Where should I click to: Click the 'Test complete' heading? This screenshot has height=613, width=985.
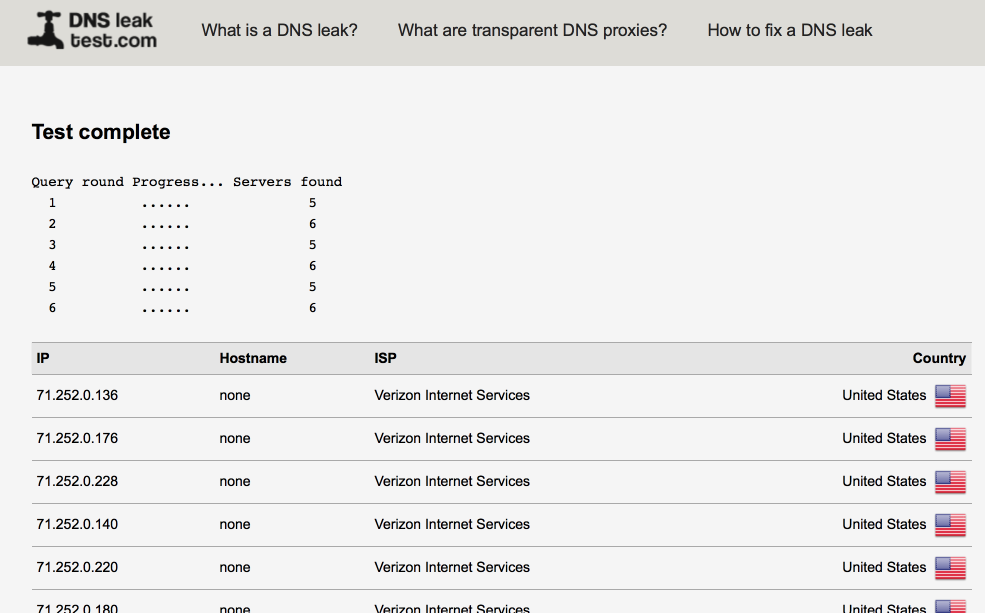coord(101,132)
